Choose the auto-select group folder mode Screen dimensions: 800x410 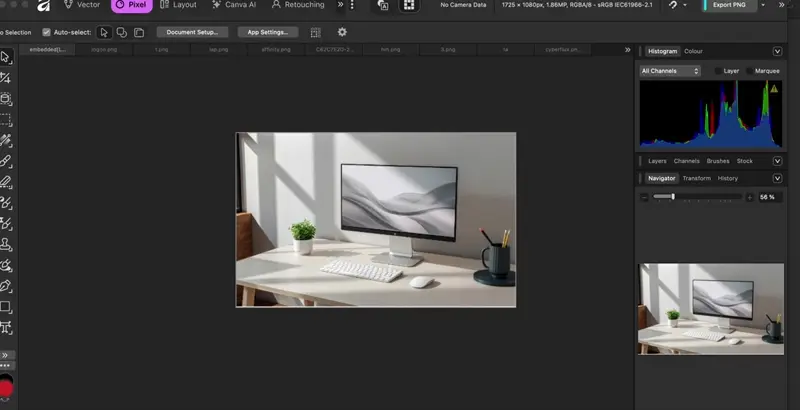pyautogui.click(x=139, y=32)
